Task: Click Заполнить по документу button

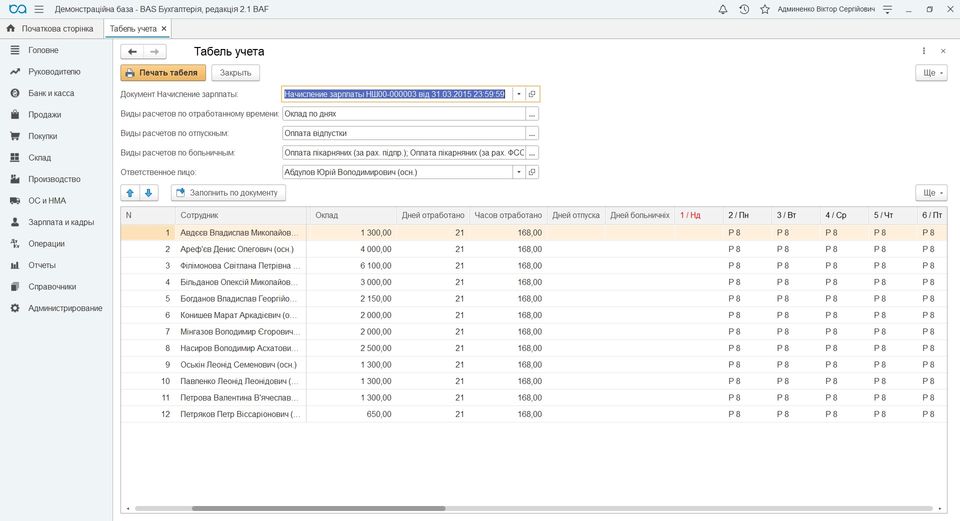Action: tap(228, 193)
